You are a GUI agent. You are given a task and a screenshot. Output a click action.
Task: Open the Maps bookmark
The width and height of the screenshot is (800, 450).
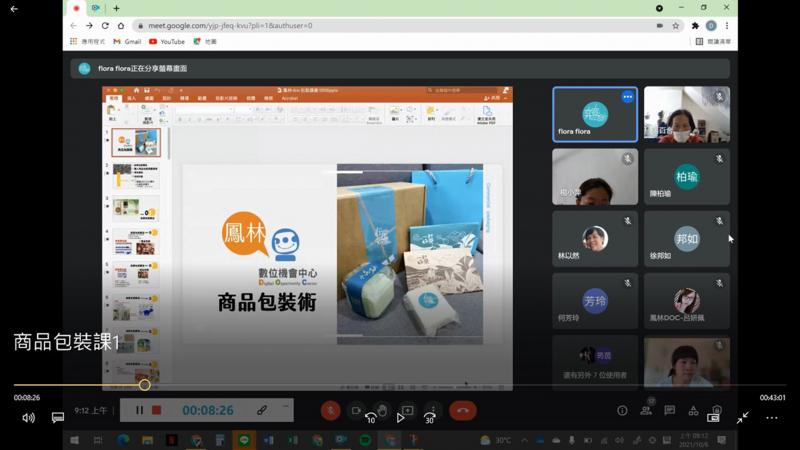click(x=205, y=41)
